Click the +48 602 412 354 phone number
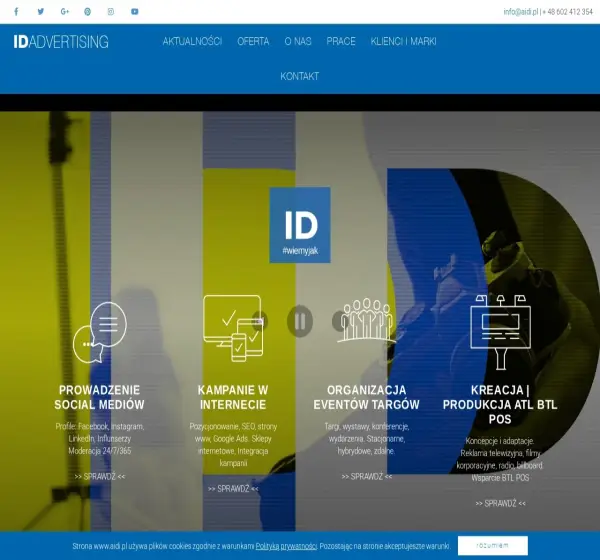 click(568, 12)
